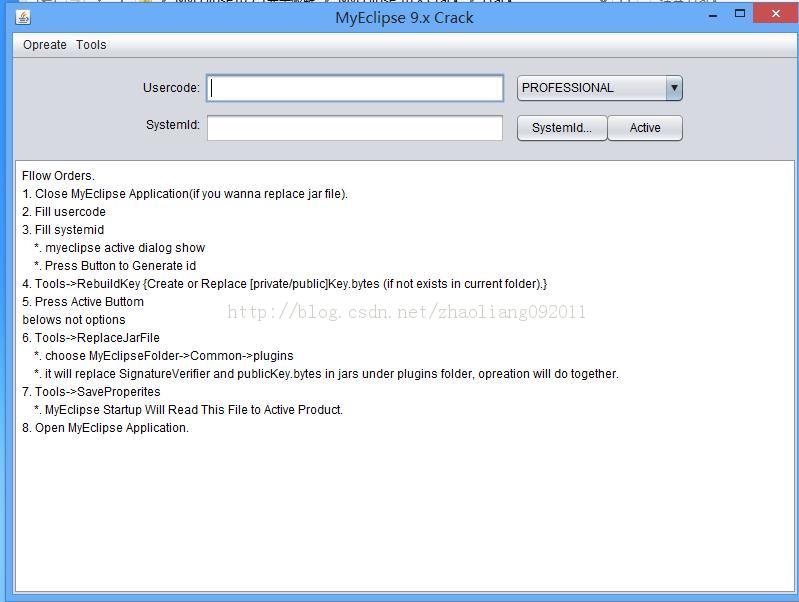This screenshot has width=799, height=602.
Task: Click the Active button
Action: [645, 127]
